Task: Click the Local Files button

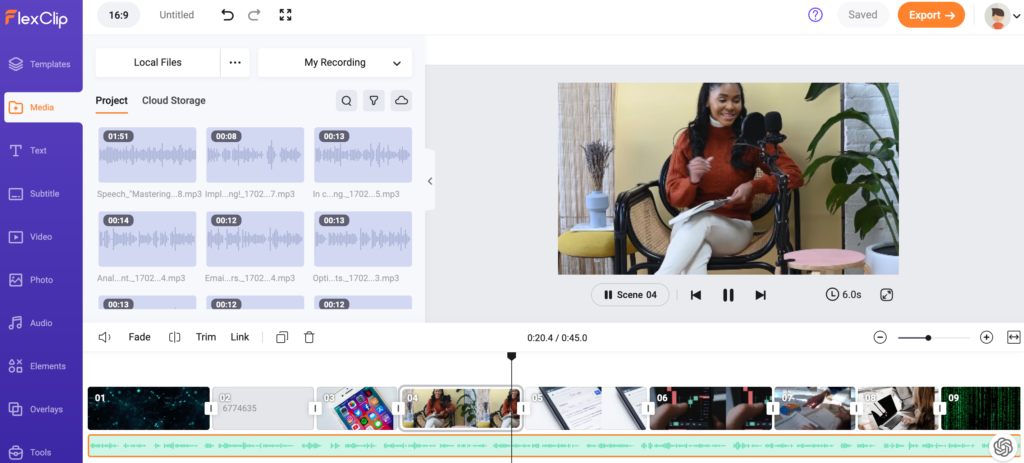Action: pyautogui.click(x=157, y=62)
